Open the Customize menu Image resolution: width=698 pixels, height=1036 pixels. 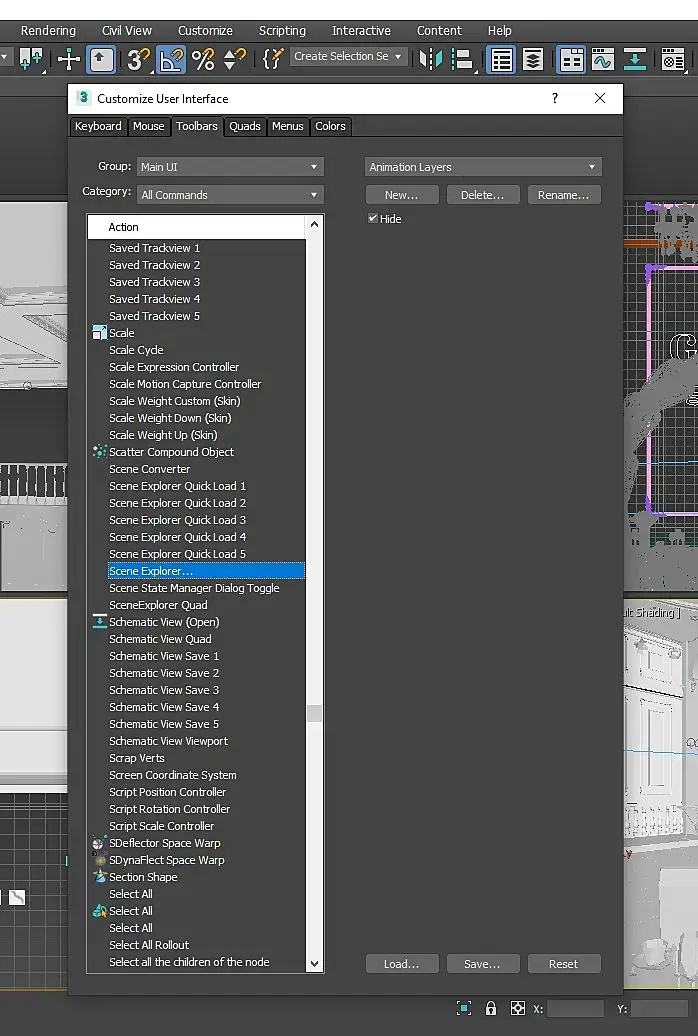[x=205, y=30]
